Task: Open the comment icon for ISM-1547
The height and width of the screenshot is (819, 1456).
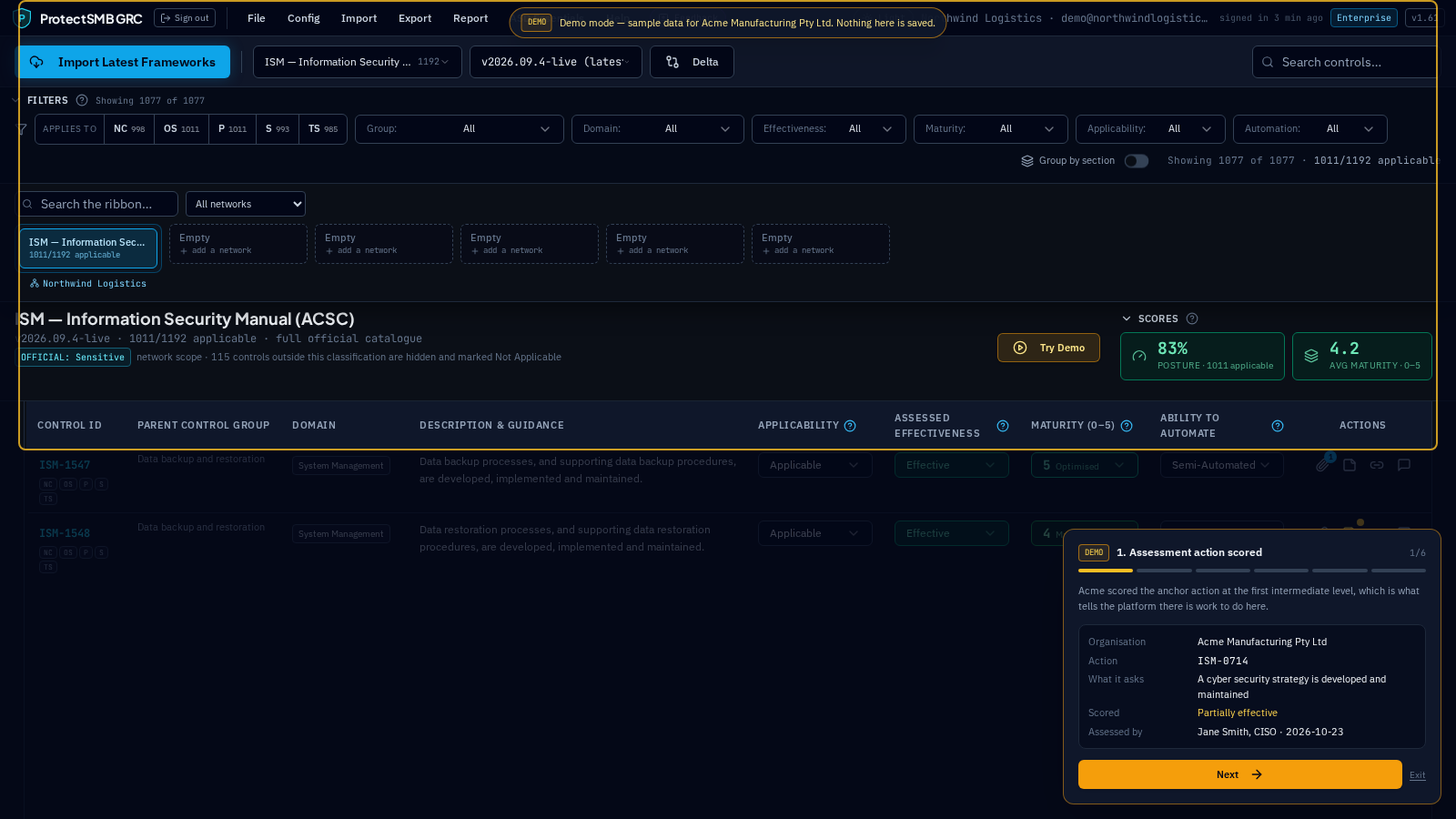Action: [x=1404, y=465]
